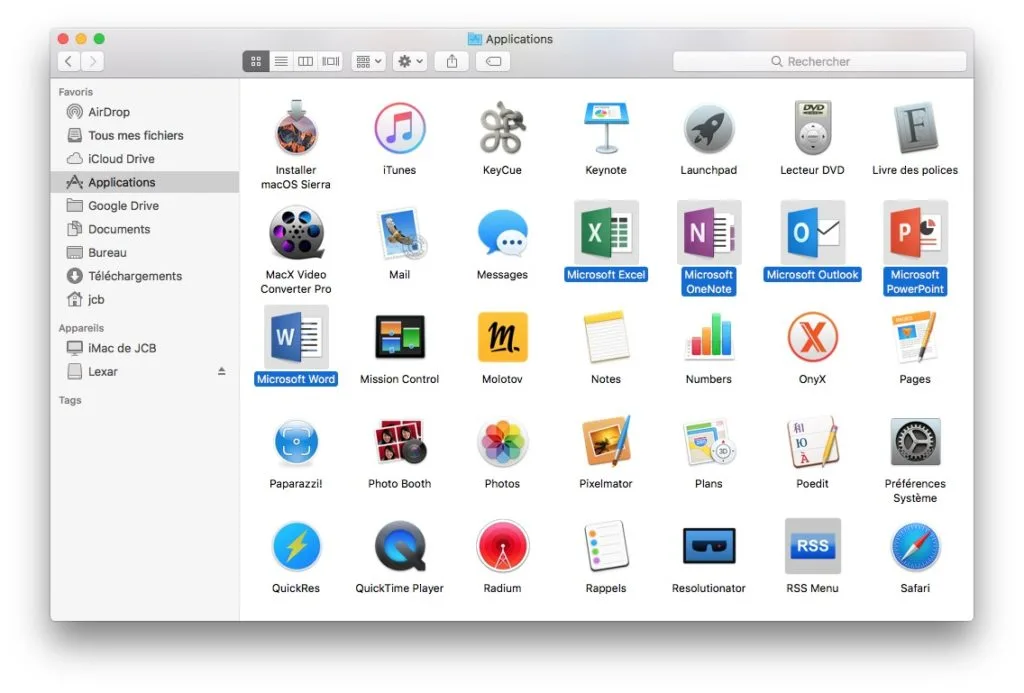Click the Edit Tags toolbar button
This screenshot has height=693, width=1024.
pyautogui.click(x=493, y=61)
